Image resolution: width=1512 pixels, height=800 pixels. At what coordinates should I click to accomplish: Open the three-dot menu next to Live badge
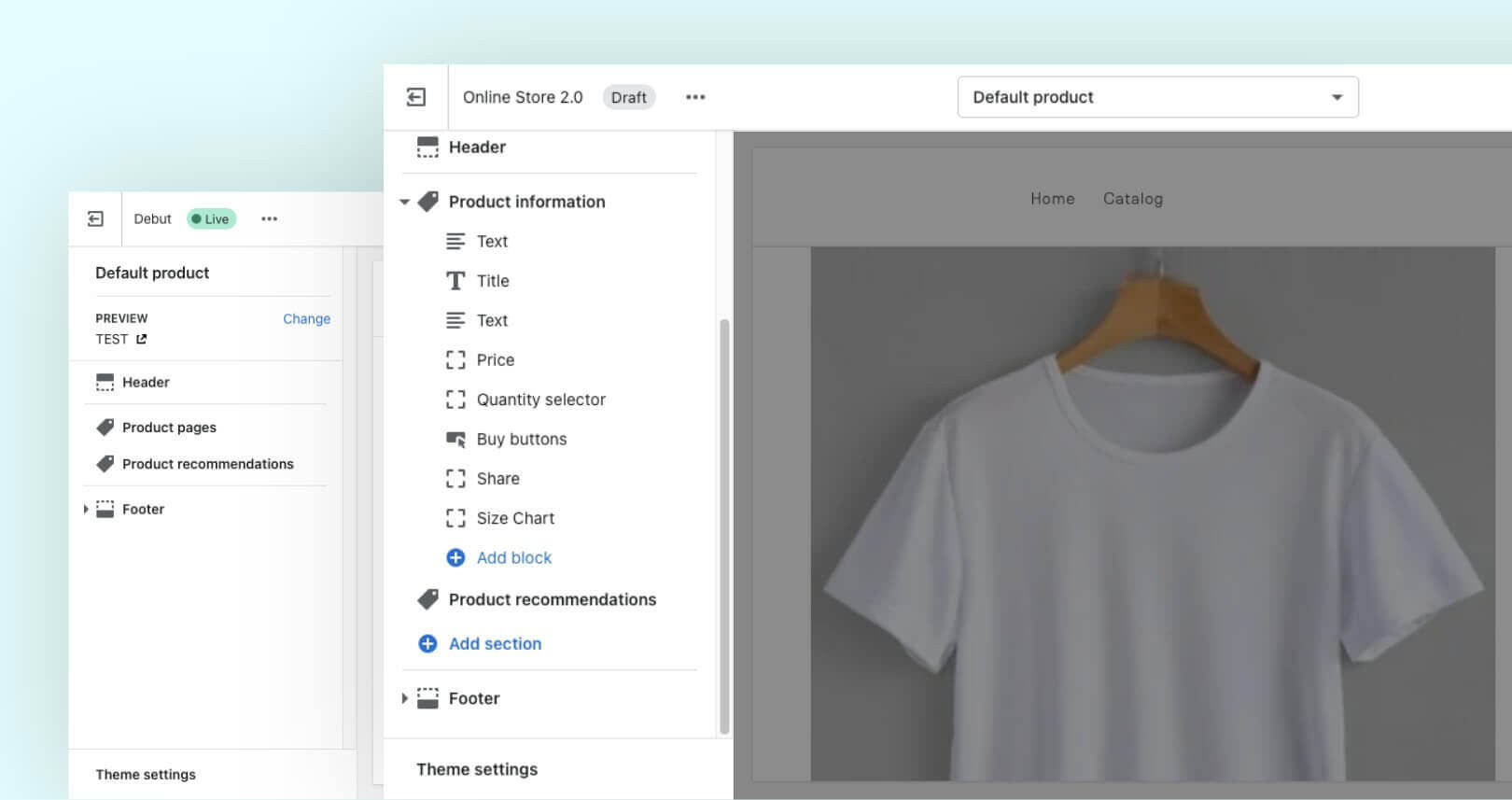269,218
